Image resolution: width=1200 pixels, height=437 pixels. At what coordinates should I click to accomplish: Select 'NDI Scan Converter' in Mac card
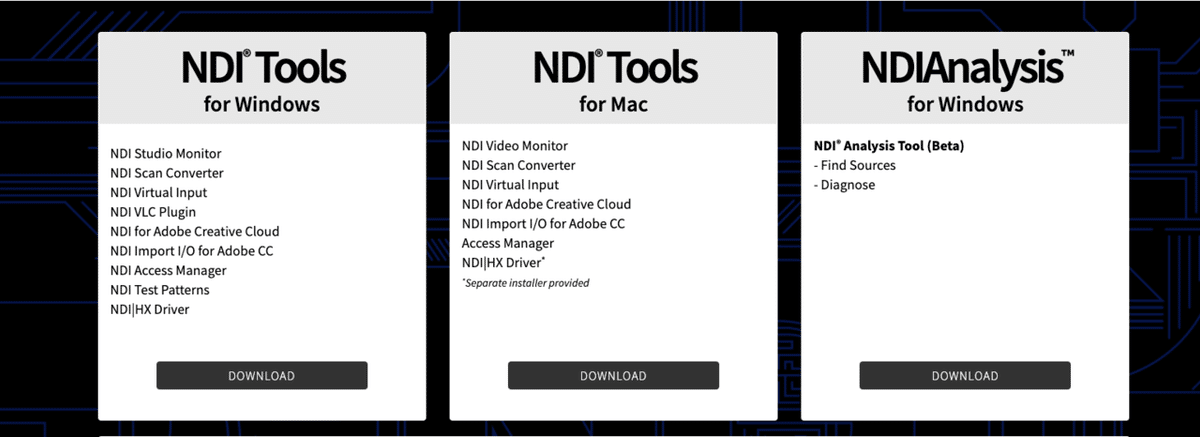click(x=519, y=165)
